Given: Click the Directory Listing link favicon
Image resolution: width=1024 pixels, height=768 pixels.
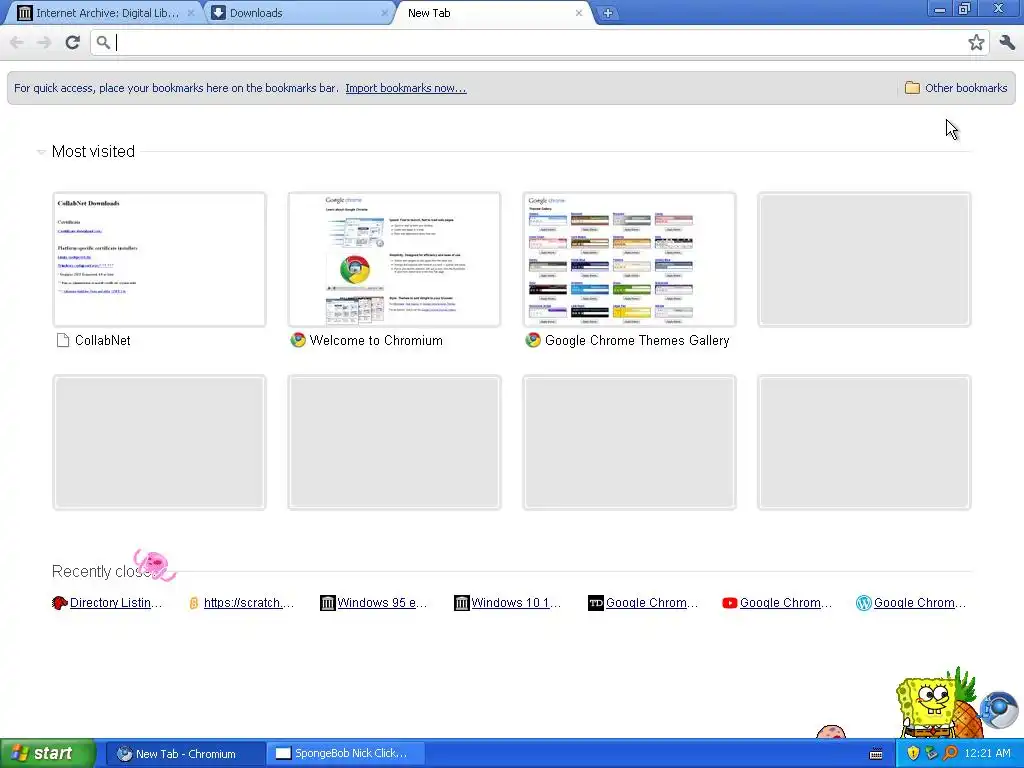Looking at the screenshot, I should 59,603.
